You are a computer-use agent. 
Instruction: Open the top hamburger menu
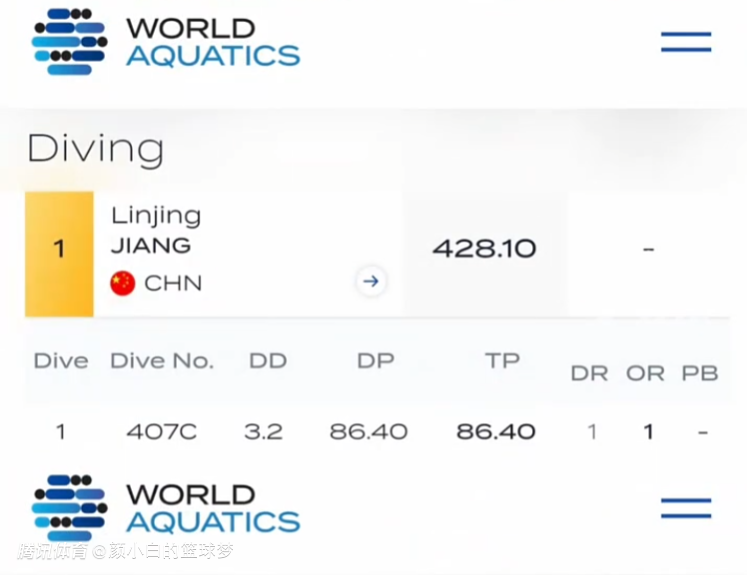[686, 42]
